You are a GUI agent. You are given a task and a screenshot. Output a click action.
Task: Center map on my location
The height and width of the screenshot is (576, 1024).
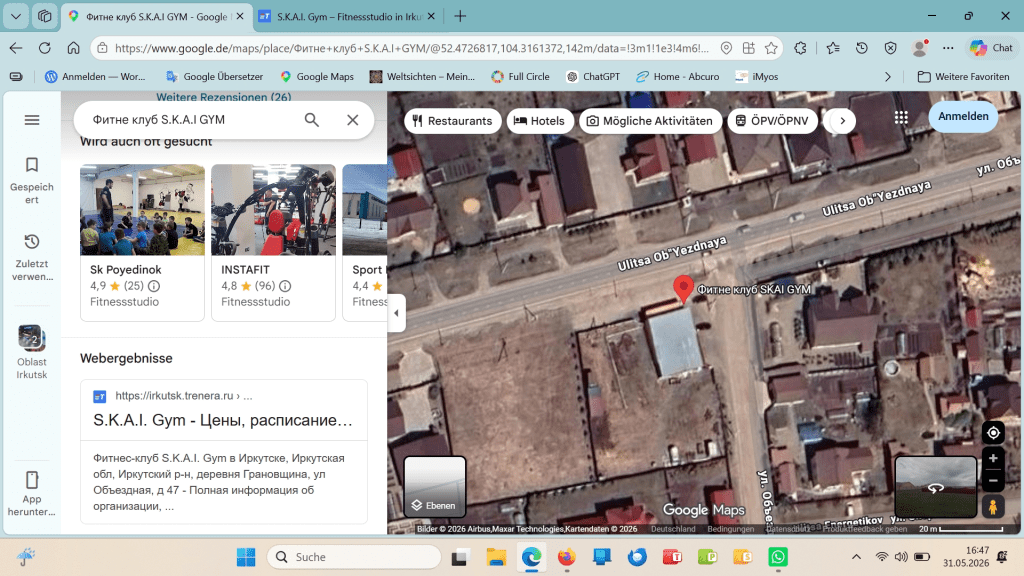click(x=993, y=432)
